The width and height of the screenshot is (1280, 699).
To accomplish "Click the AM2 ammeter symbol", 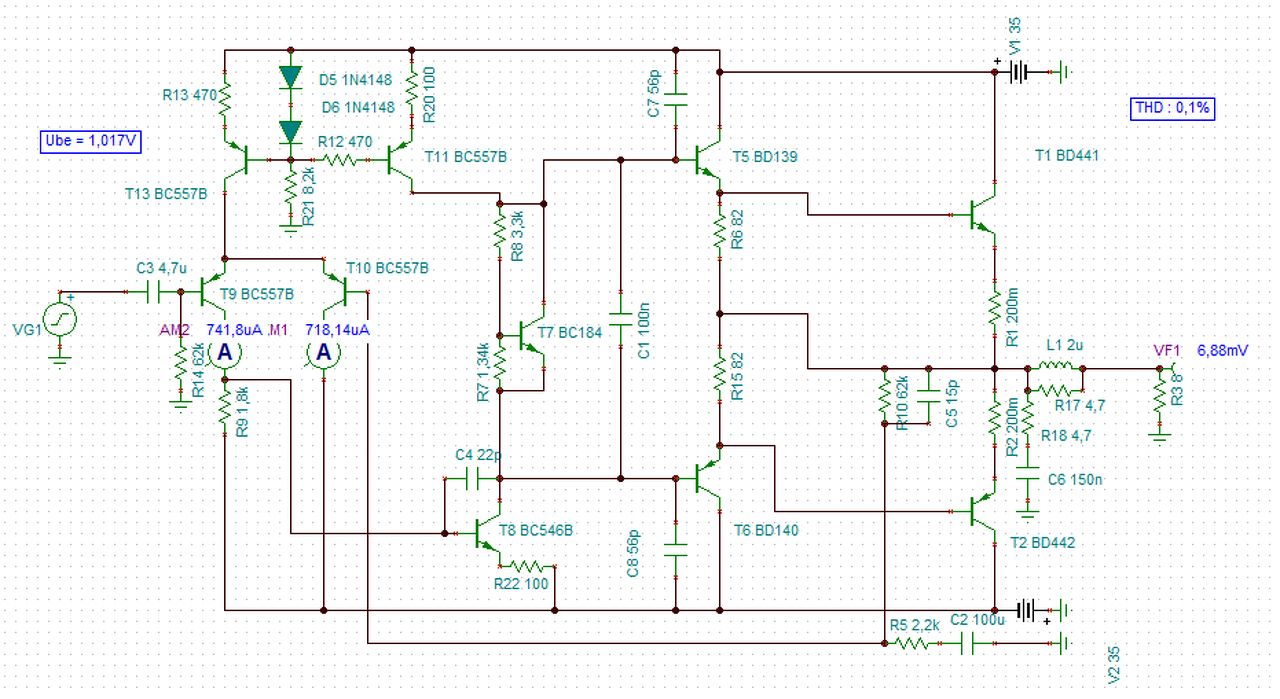I will [x=226, y=352].
